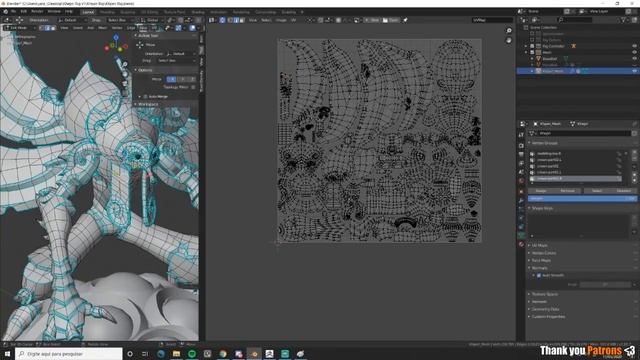The width and height of the screenshot is (640, 360).
Task: Click the viewport pan hand gizmo
Action: (x=125, y=74)
